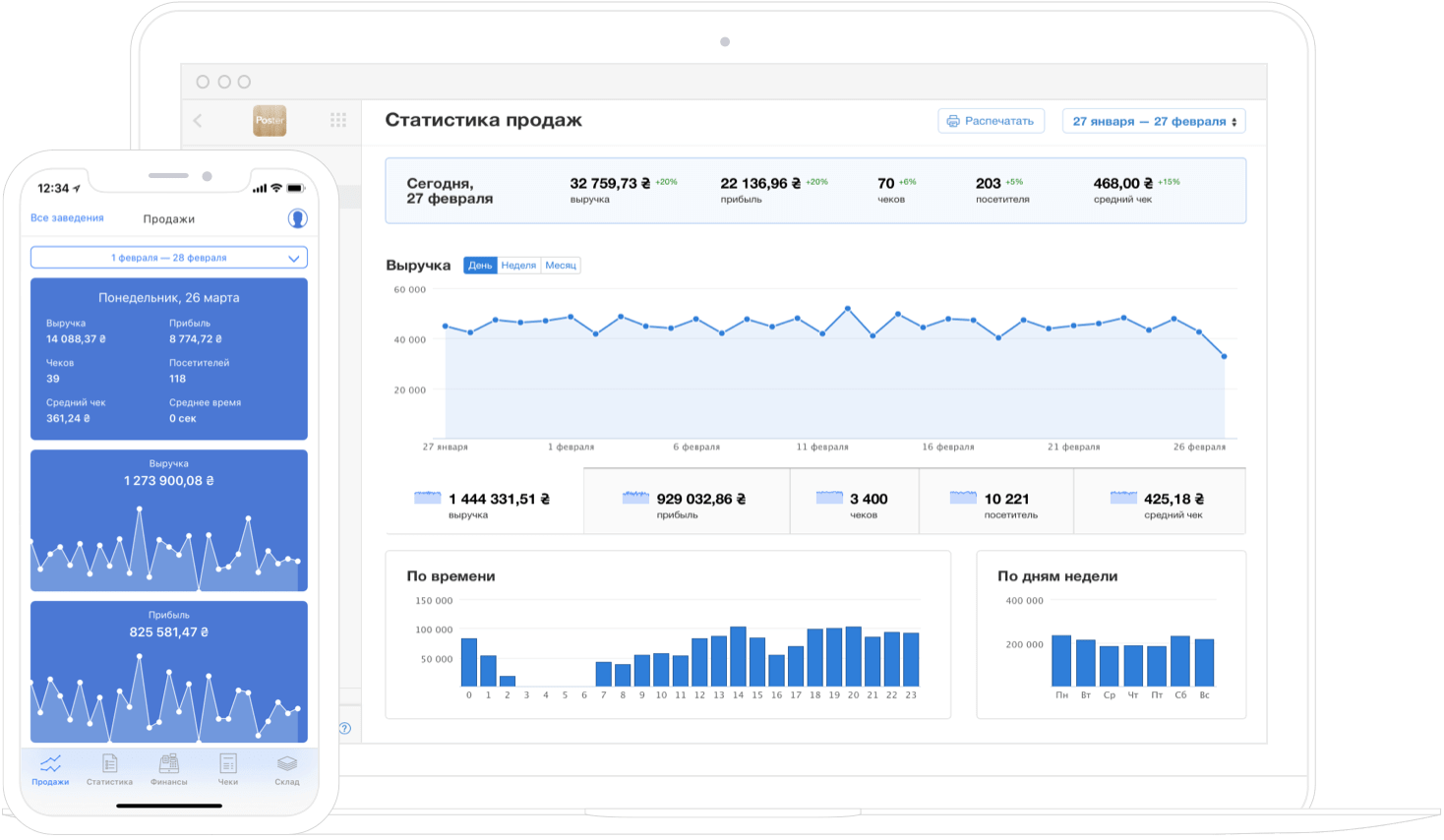Viewport: 1444px width, 840px height.
Task: Switch revenue chart to Неделя
Action: tap(518, 266)
